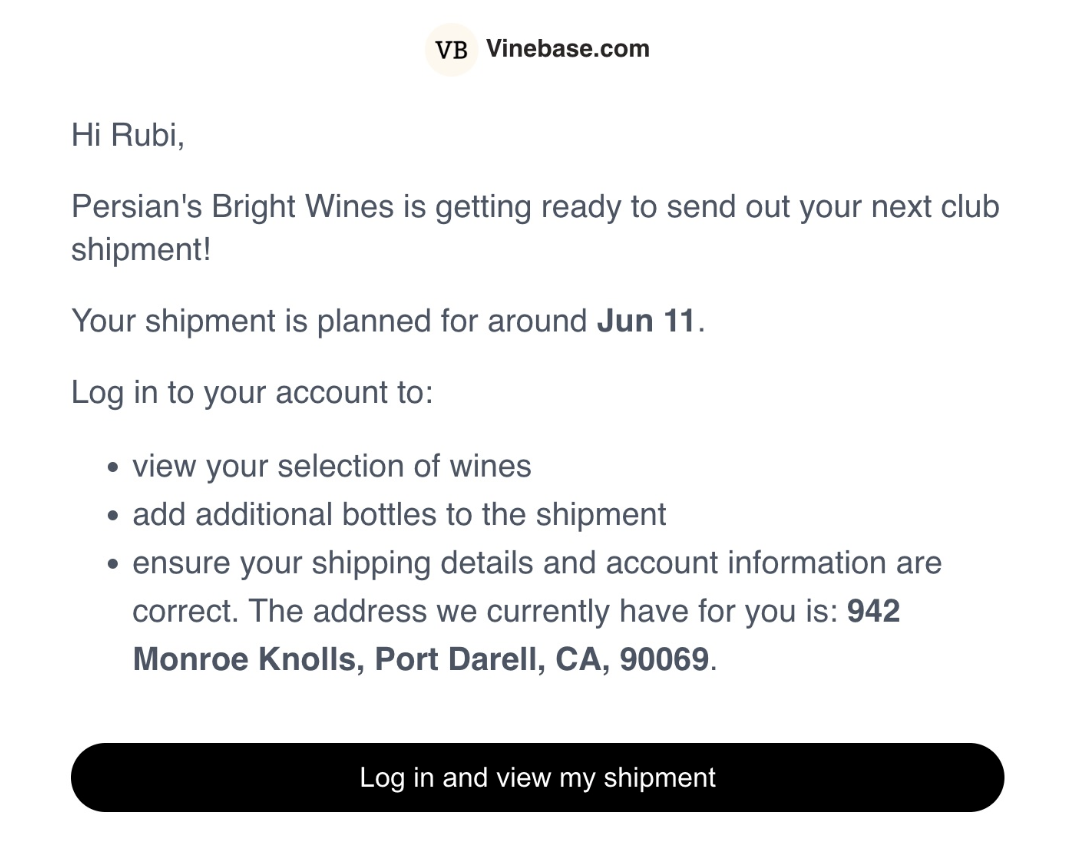Click the "Hi Rubi," greeting text
Screen dimensions: 1080x854
click(x=128, y=136)
